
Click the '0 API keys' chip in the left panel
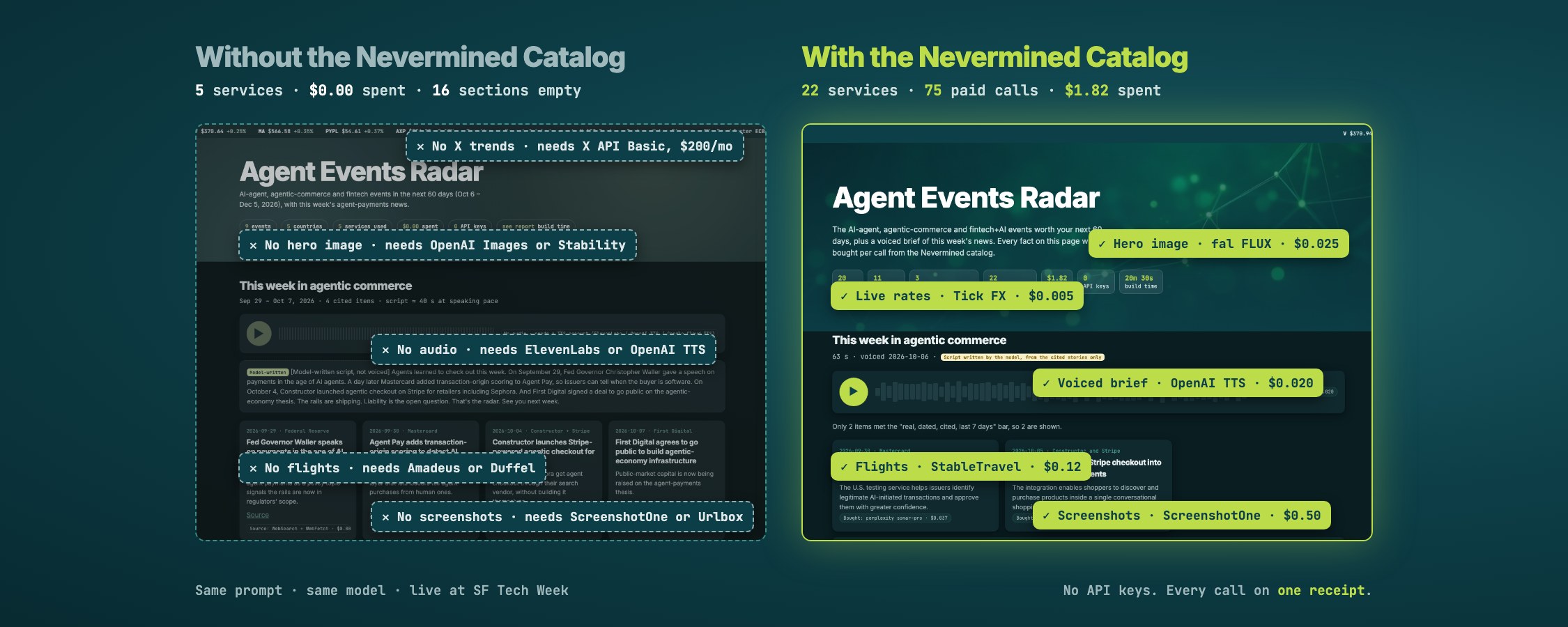tap(470, 226)
